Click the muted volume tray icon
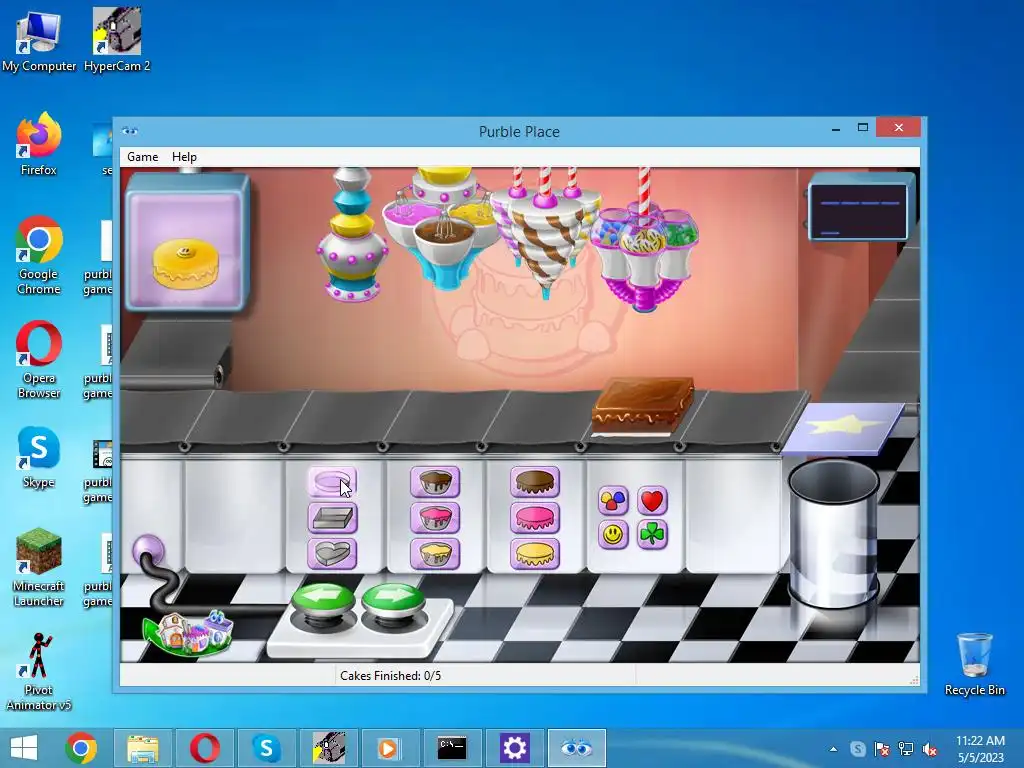The width and height of the screenshot is (1024, 768). (x=930, y=749)
